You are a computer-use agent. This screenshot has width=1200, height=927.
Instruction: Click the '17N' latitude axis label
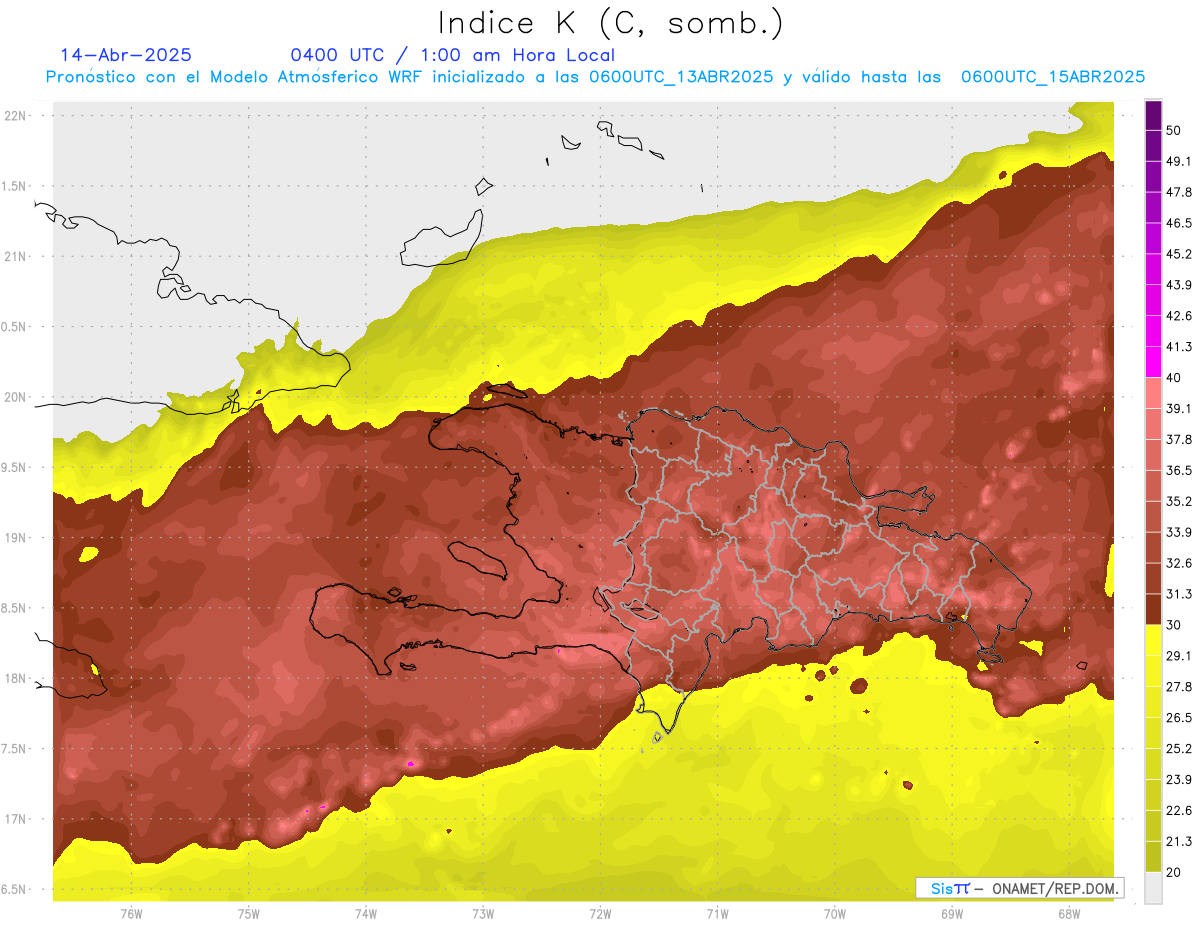pos(16,819)
